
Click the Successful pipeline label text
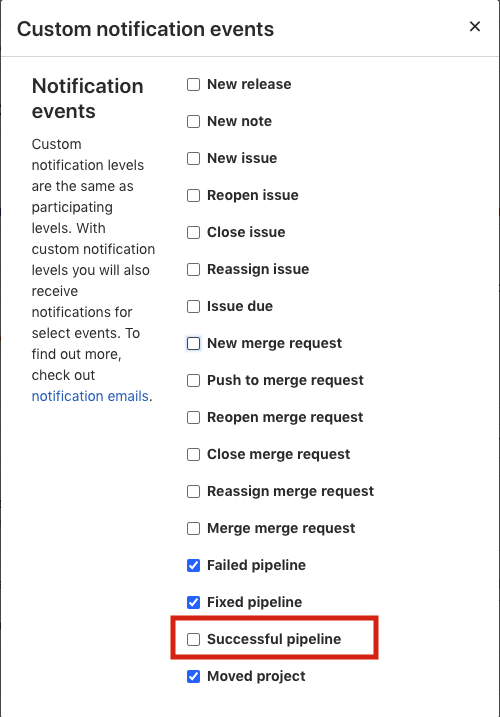[274, 639]
